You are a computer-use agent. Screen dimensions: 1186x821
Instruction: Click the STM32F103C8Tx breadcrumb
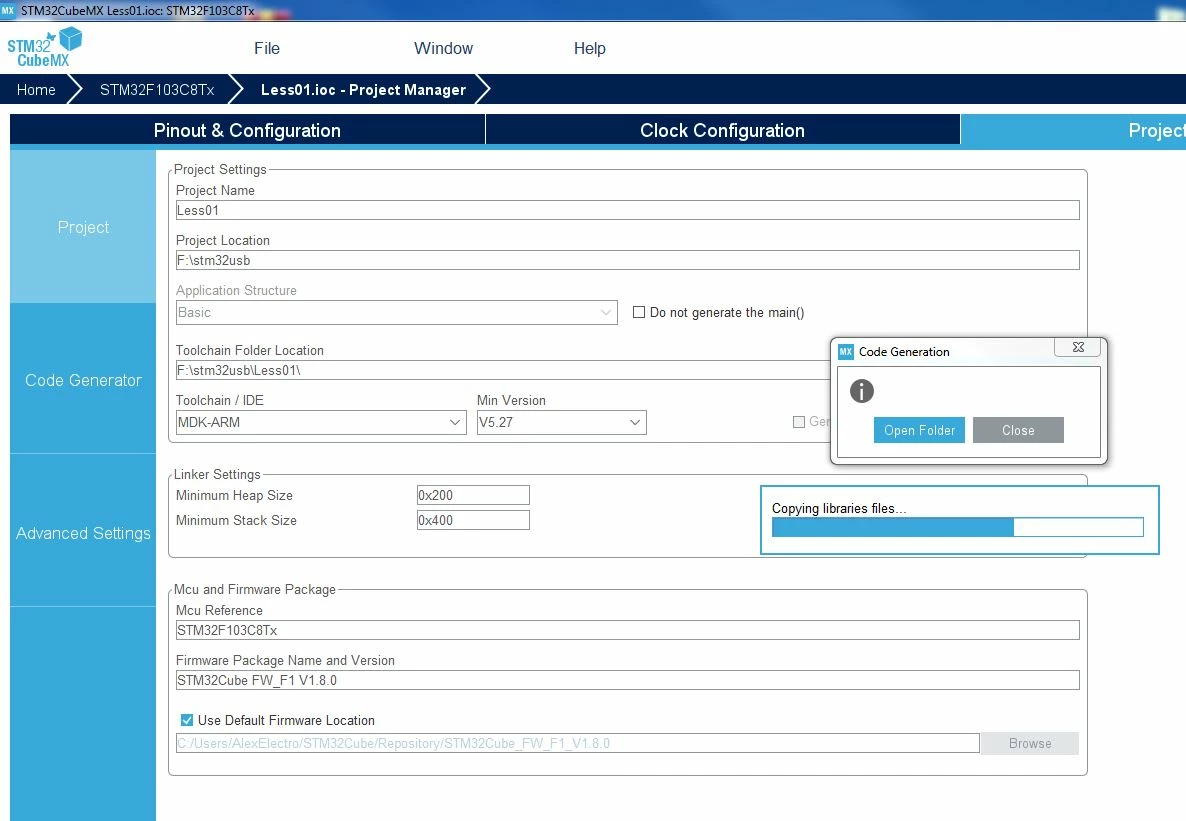click(157, 89)
